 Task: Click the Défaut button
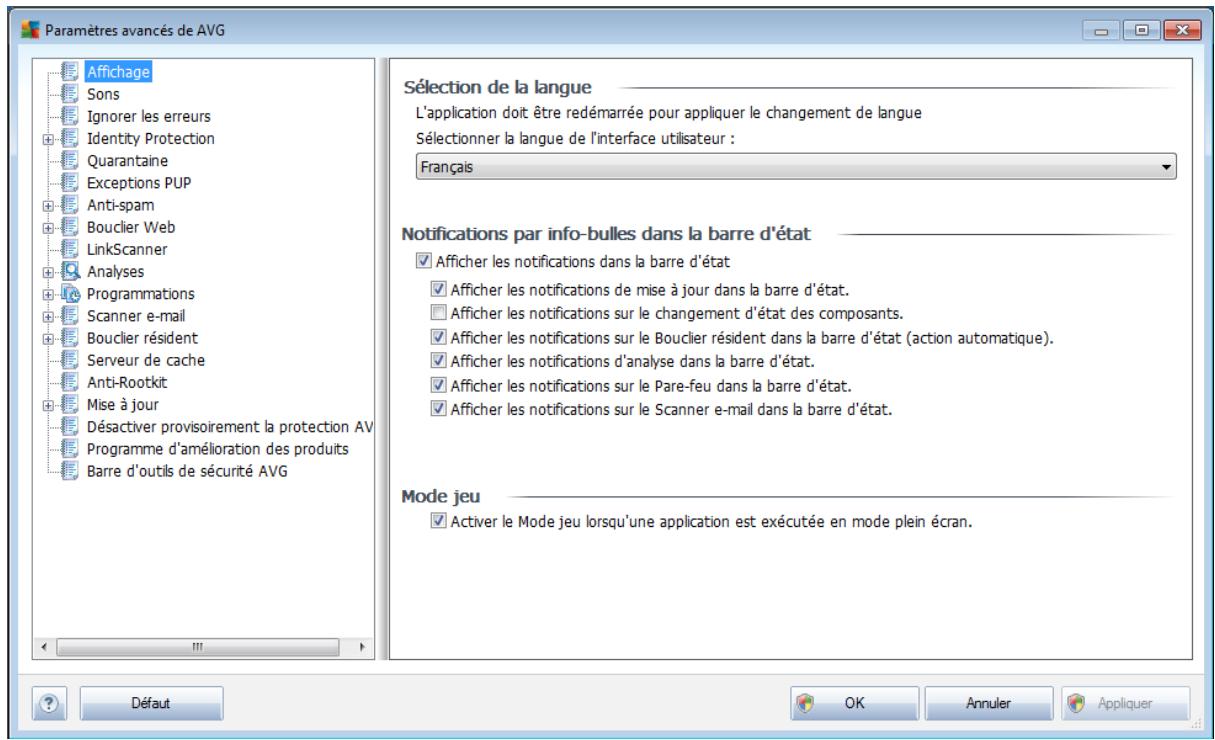coord(151,703)
